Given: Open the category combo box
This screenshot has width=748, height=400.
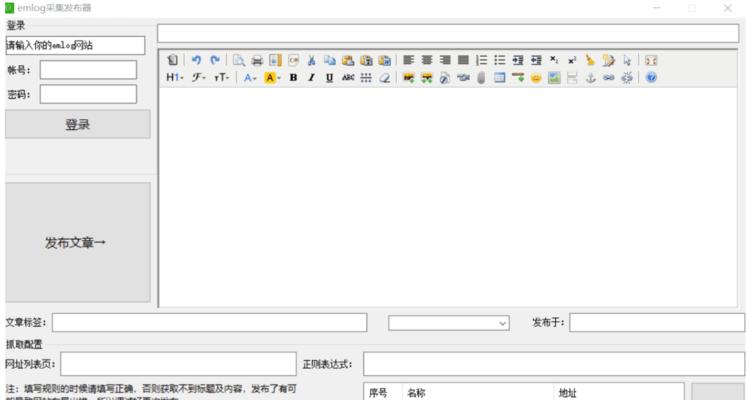Looking at the screenshot, I should coord(448,323).
